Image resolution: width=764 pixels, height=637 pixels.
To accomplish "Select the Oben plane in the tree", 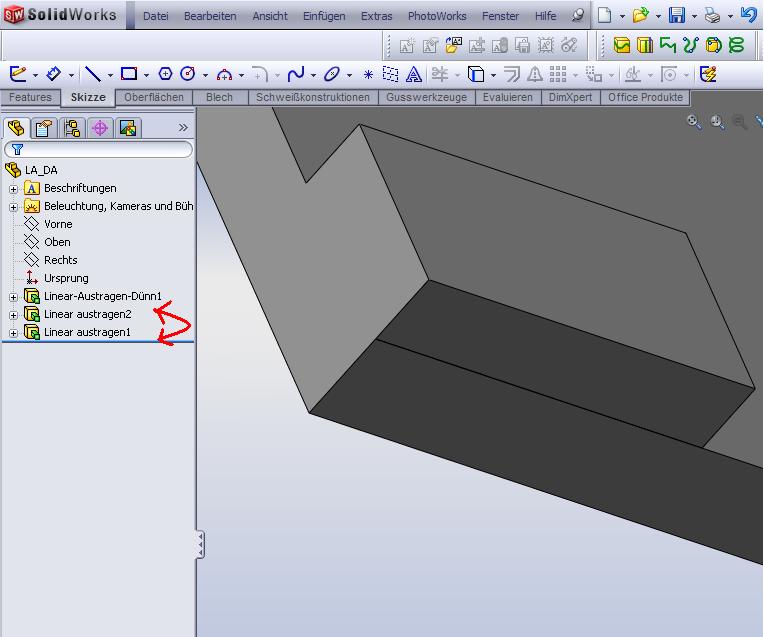I will click(57, 242).
